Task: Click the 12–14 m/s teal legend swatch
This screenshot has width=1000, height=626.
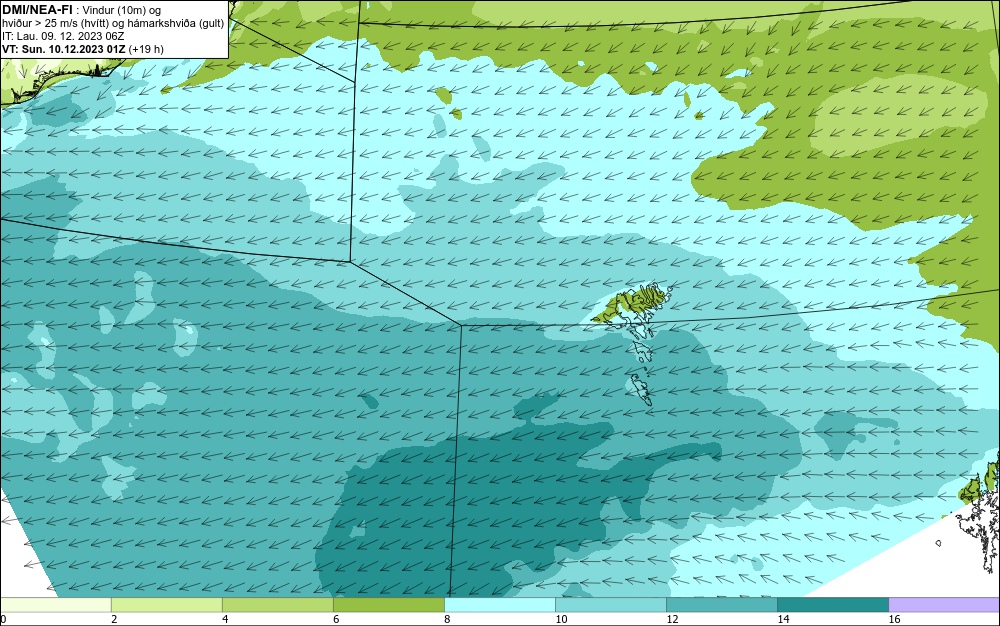Action: point(721,604)
